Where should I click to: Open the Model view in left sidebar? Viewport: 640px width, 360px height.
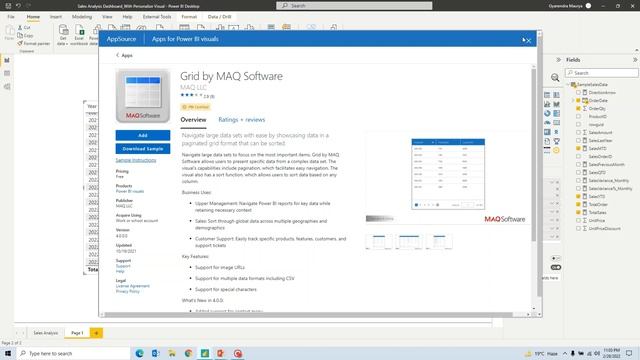click(x=7, y=87)
